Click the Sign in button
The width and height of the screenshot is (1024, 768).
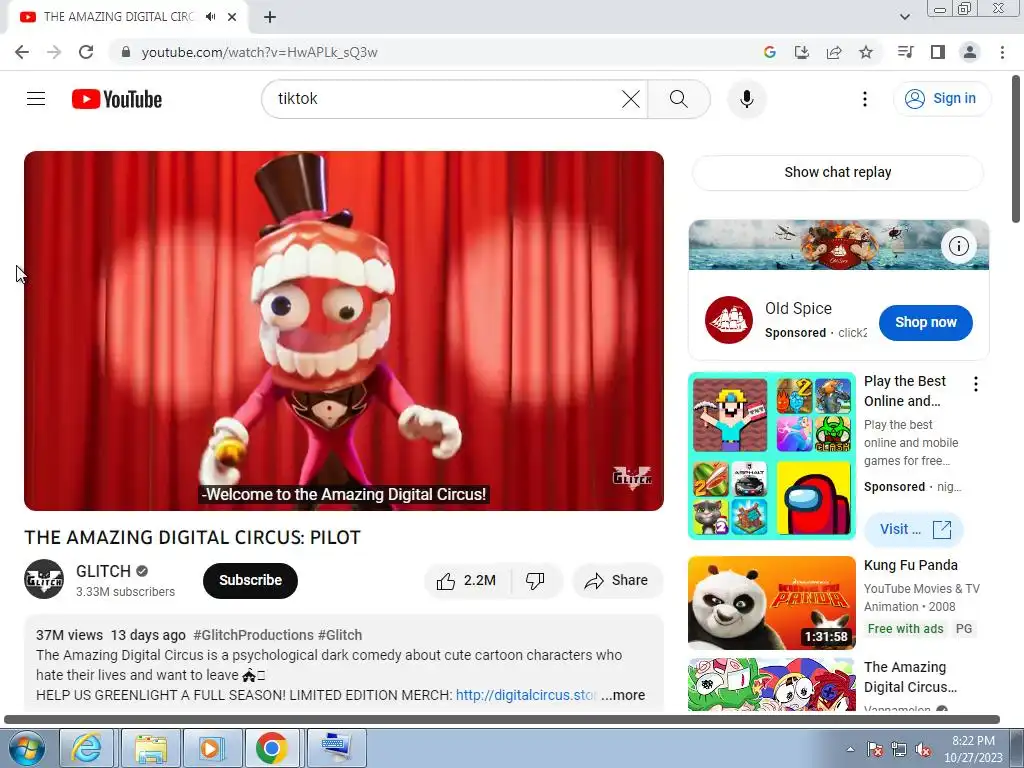(941, 99)
